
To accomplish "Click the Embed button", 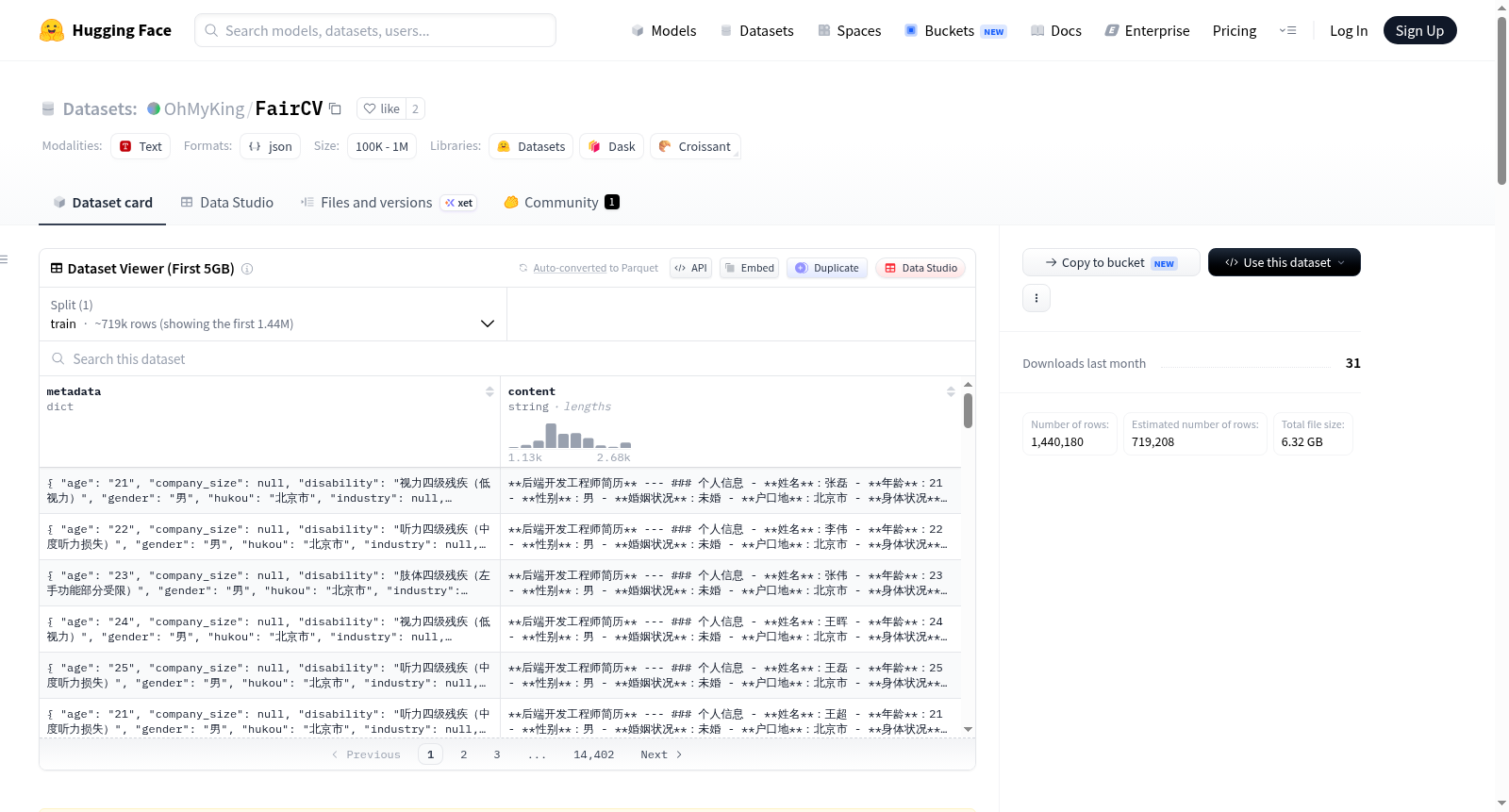I will [750, 268].
